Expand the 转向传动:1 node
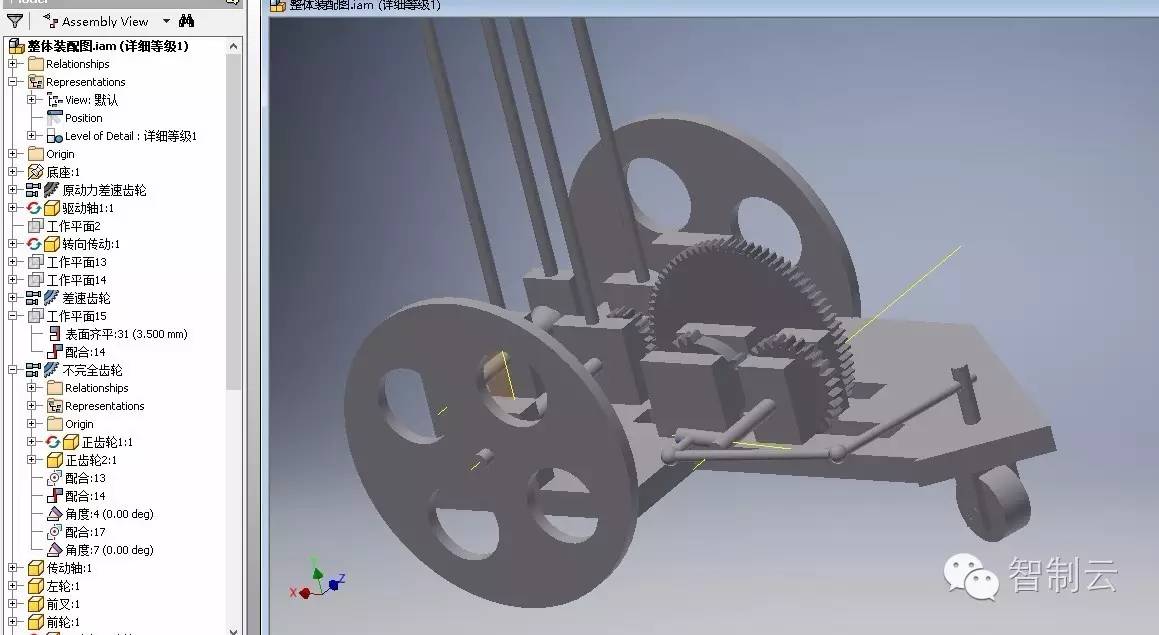Viewport: 1159px width, 635px height. pyautogui.click(x=13, y=244)
